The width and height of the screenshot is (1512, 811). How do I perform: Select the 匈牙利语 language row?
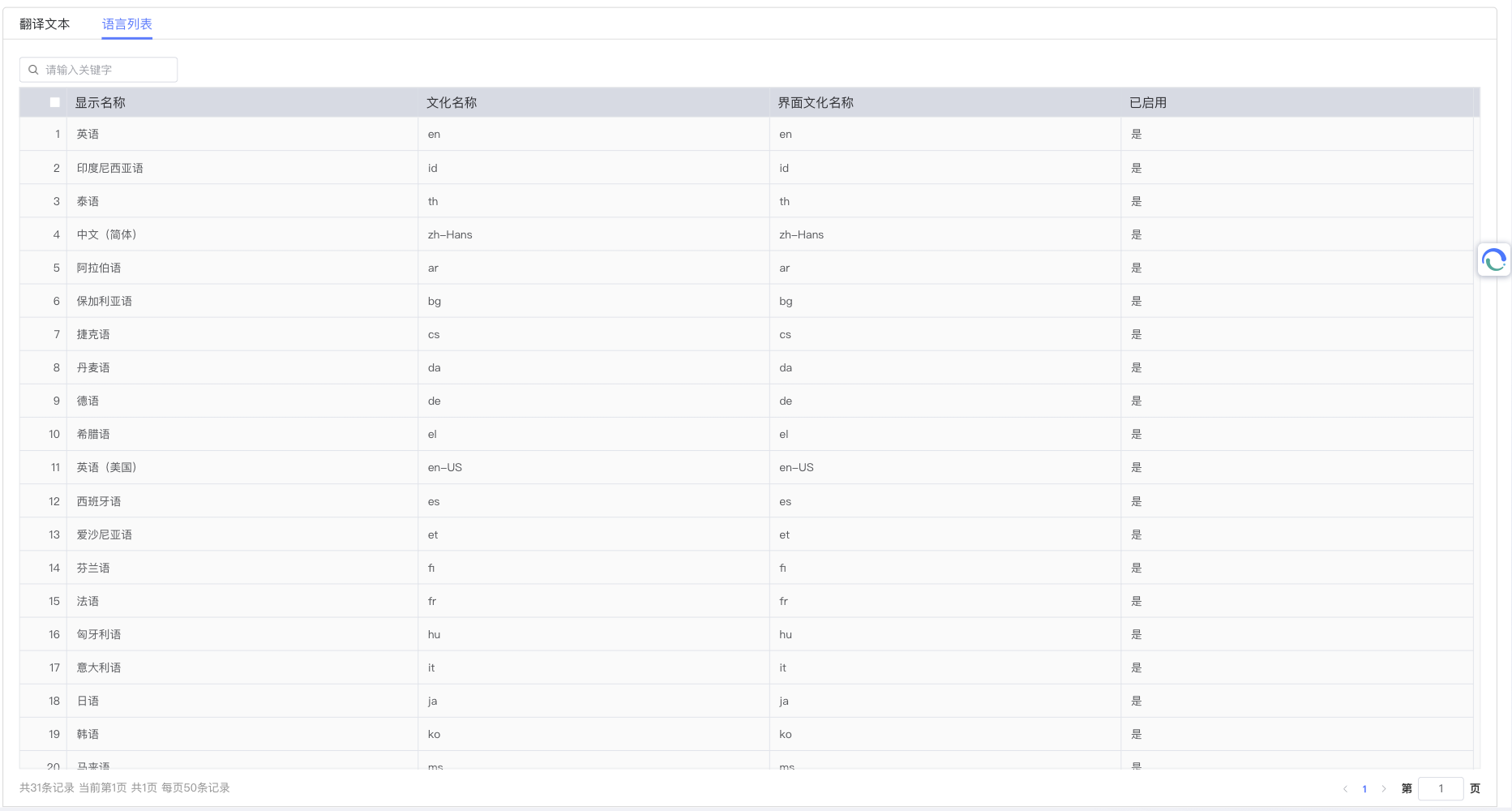99,634
